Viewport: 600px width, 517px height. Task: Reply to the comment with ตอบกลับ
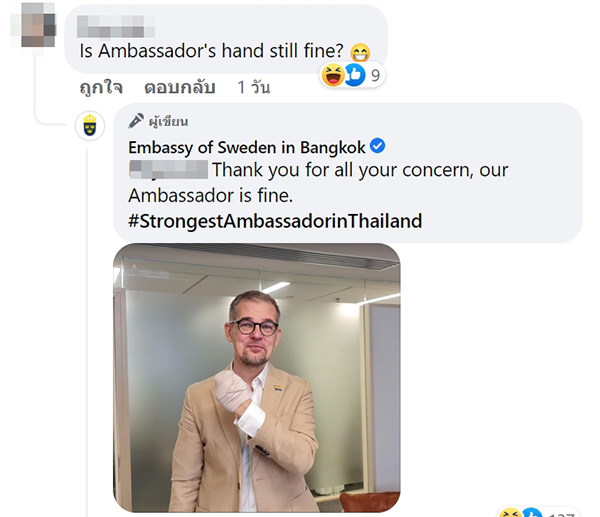pyautogui.click(x=179, y=87)
